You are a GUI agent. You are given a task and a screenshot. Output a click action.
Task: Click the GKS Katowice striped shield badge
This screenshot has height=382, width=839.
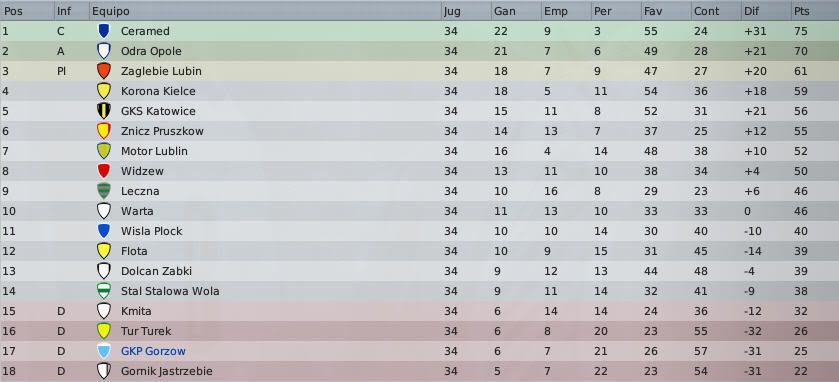coord(103,111)
